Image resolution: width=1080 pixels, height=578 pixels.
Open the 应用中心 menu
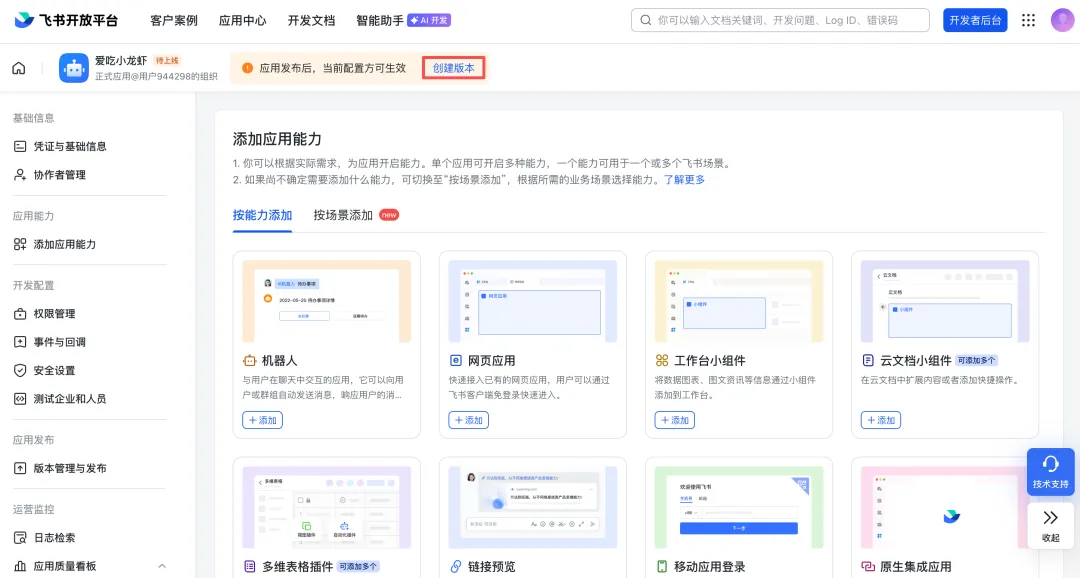coord(242,21)
